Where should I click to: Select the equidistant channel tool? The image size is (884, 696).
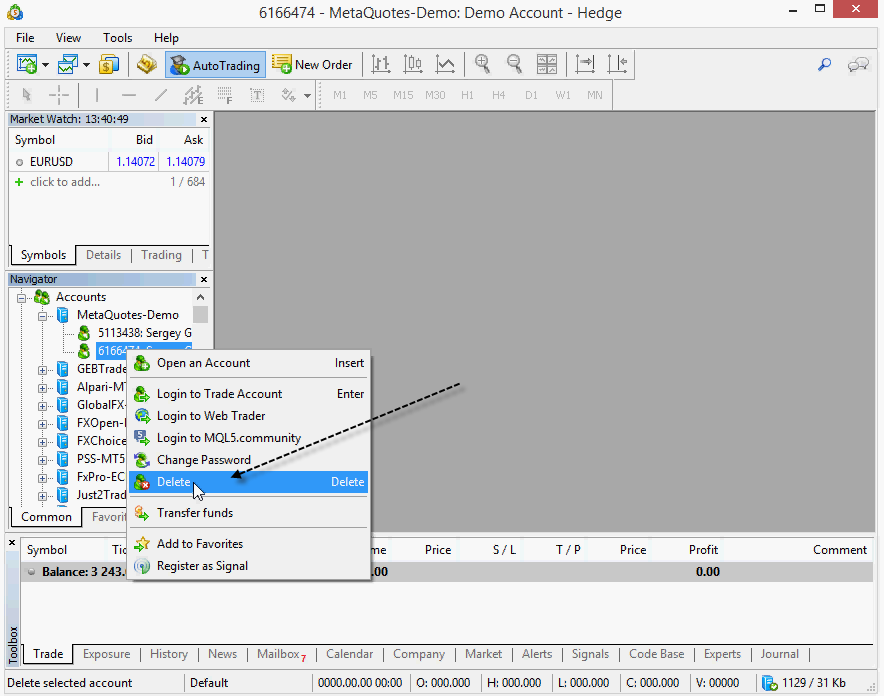193,95
